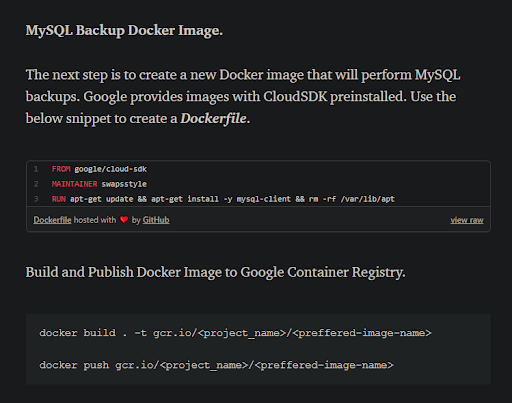The height and width of the screenshot is (403, 512).
Task: Click the line mentioning CloudSDK preinstalled
Action: (241, 97)
